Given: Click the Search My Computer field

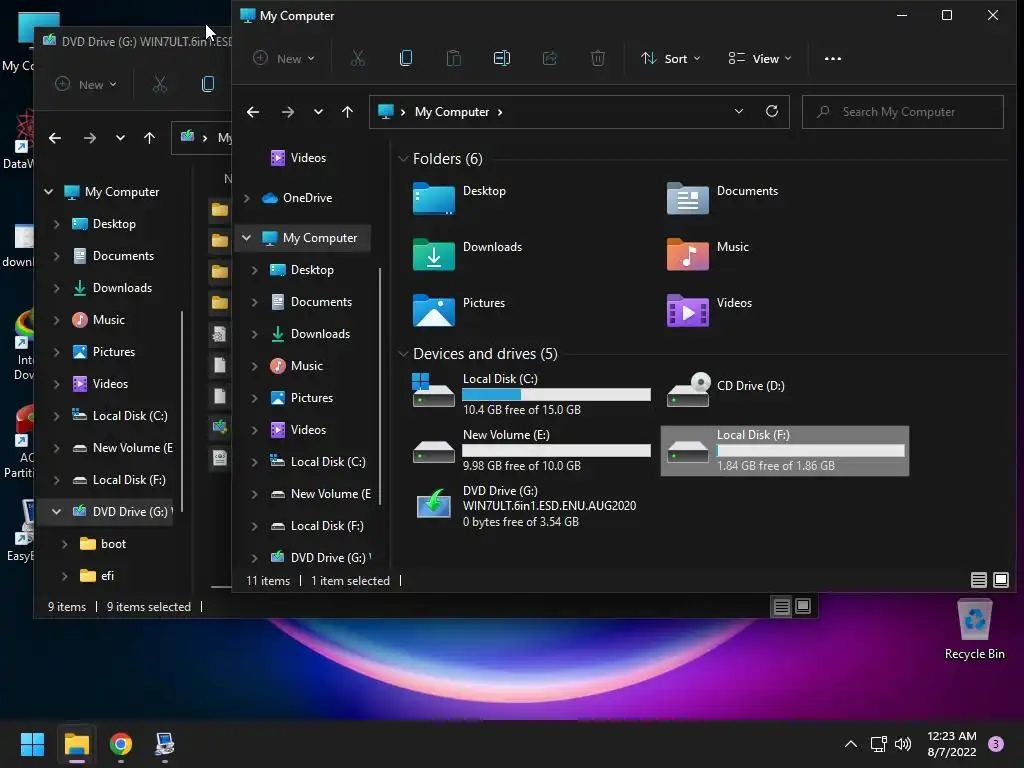Looking at the screenshot, I should 903,112.
